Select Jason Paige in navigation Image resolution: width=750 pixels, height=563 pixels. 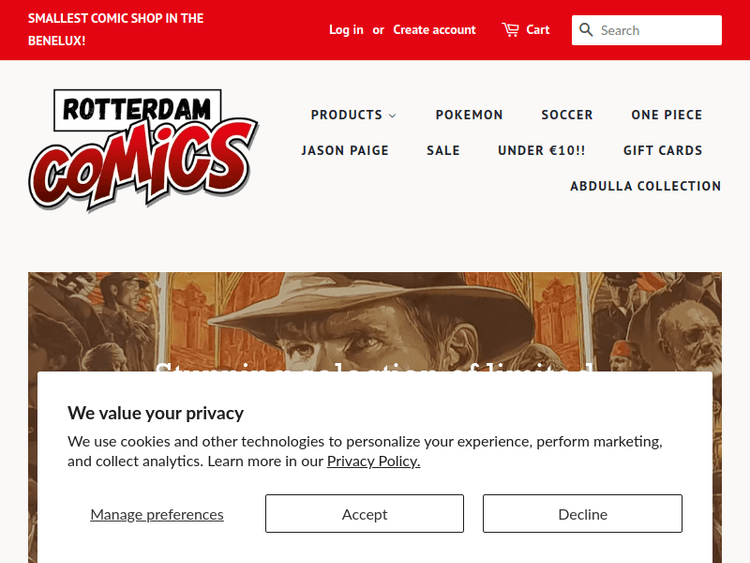(x=345, y=150)
